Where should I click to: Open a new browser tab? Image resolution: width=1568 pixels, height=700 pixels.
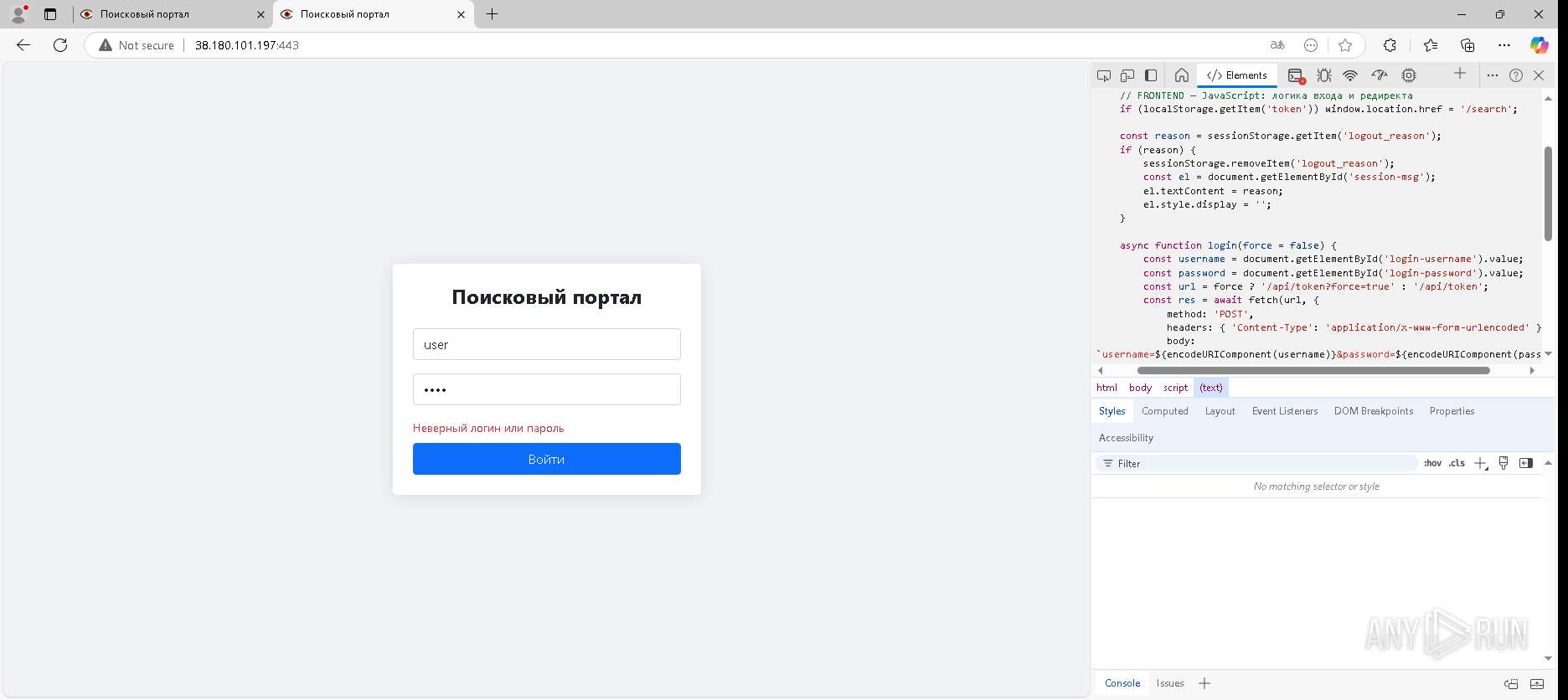coord(493,14)
